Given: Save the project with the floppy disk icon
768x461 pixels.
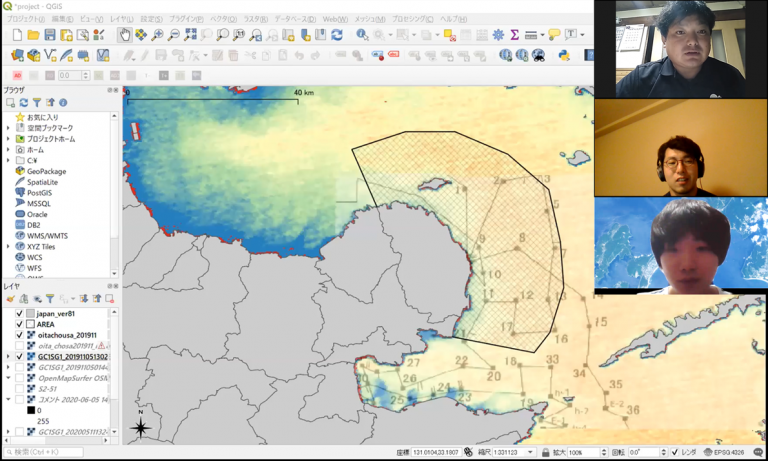Looking at the screenshot, I should pos(50,35).
